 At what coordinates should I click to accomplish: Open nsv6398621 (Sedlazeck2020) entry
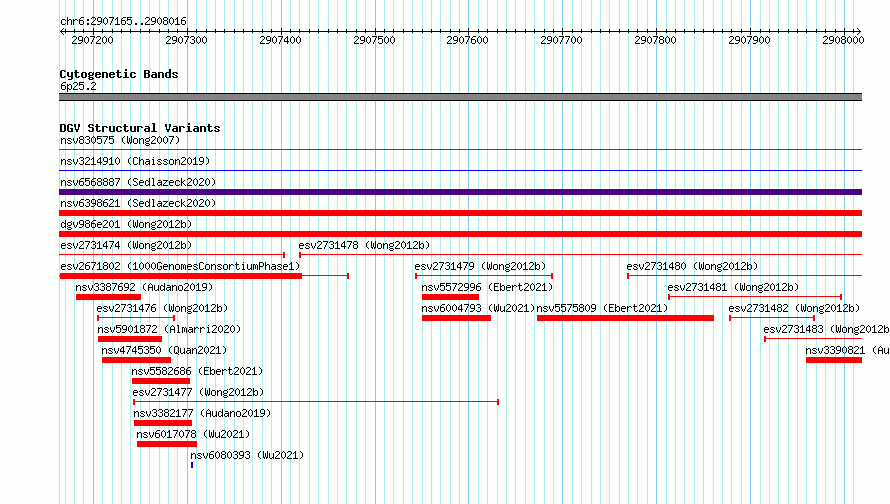tap(138, 203)
